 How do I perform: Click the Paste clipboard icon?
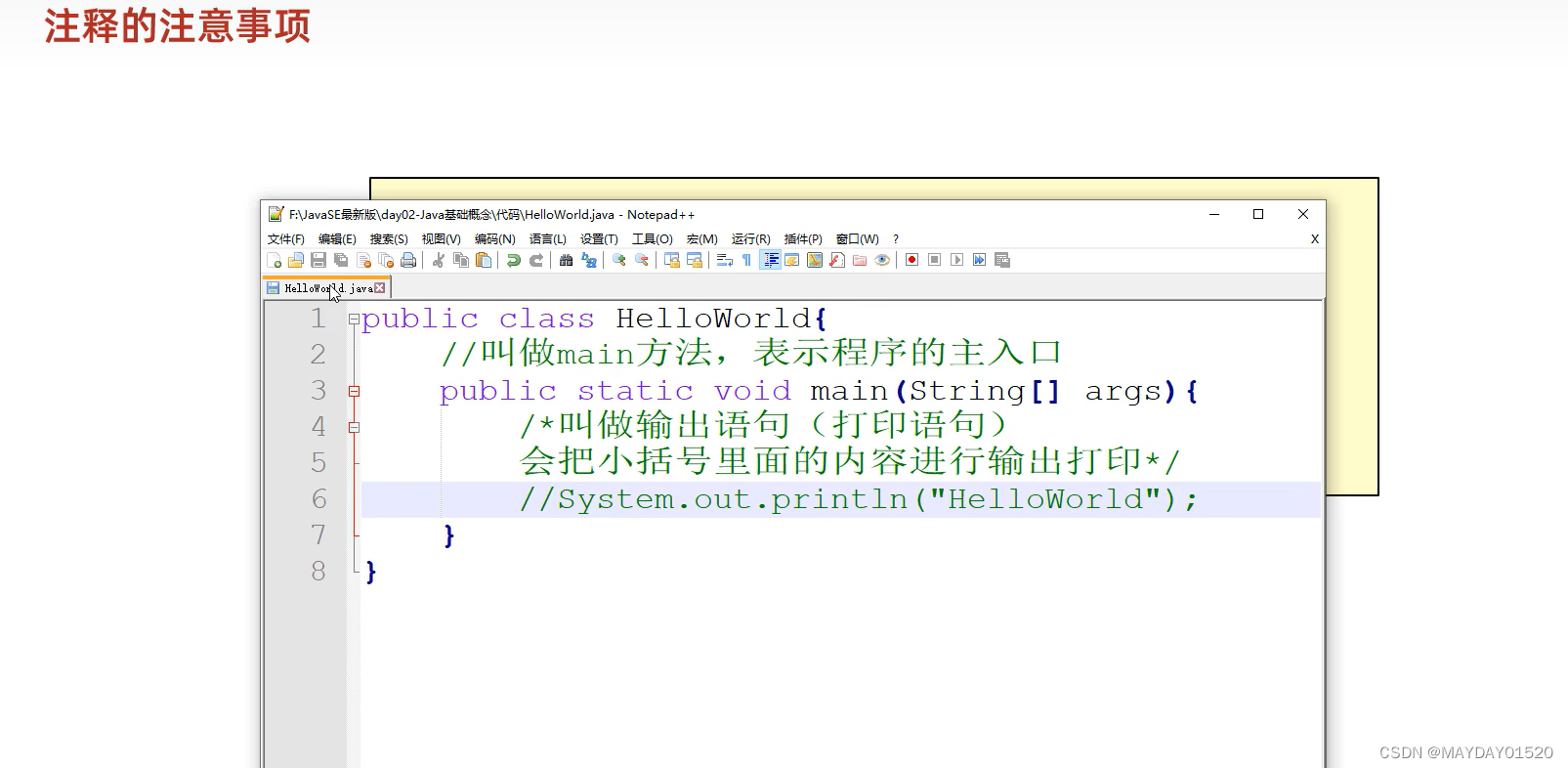point(484,260)
